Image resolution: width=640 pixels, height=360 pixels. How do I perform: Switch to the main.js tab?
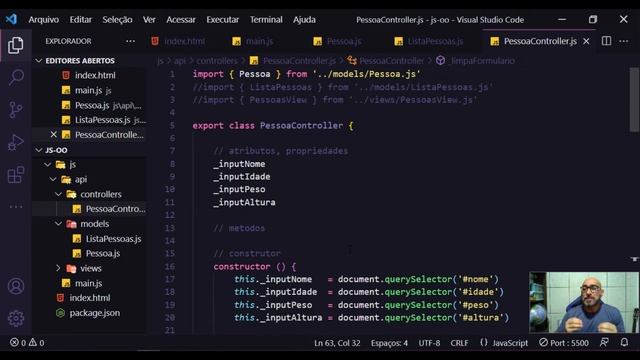pyautogui.click(x=254, y=41)
